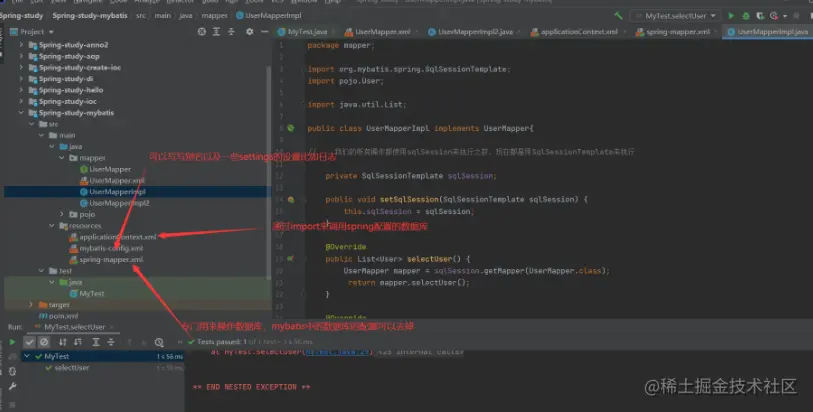Hide the Project panel with the minus icon
Screen dimensions: 813x412
[264, 32]
